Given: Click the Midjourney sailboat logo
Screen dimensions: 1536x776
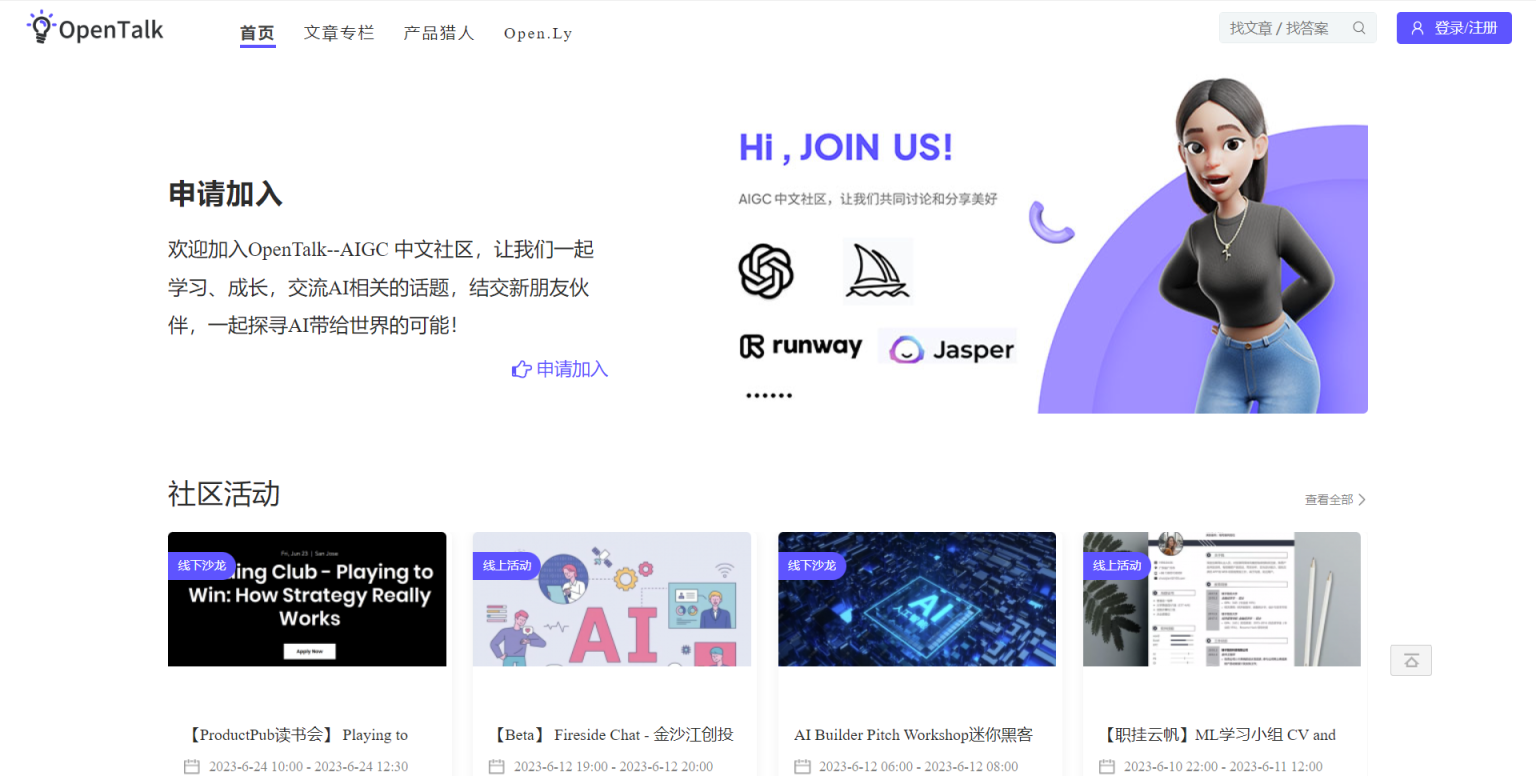Looking at the screenshot, I should (x=877, y=271).
